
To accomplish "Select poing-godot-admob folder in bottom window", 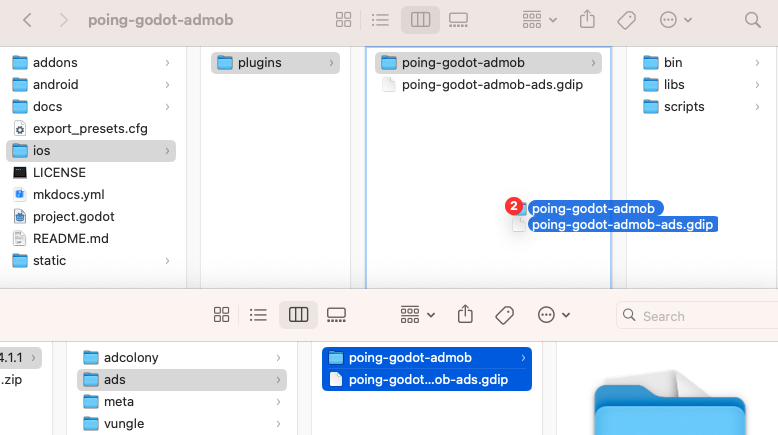I will (x=427, y=358).
